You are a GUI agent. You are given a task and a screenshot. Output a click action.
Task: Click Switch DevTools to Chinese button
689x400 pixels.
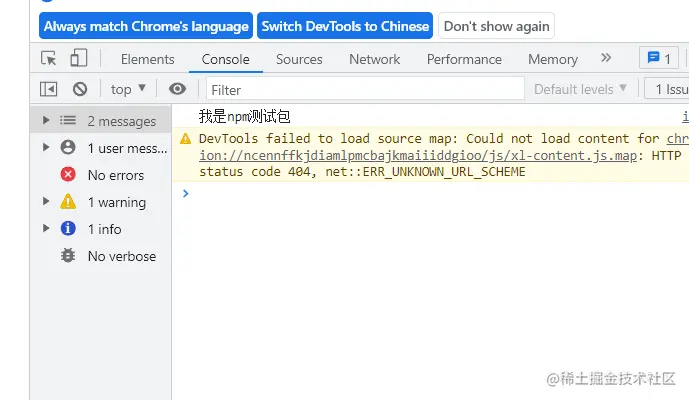[345, 26]
